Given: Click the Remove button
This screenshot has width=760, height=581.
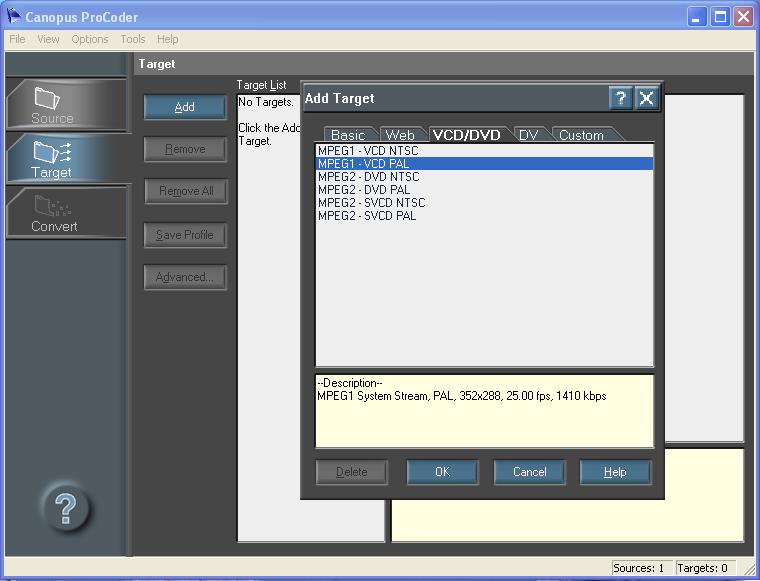Looking at the screenshot, I should (x=185, y=149).
